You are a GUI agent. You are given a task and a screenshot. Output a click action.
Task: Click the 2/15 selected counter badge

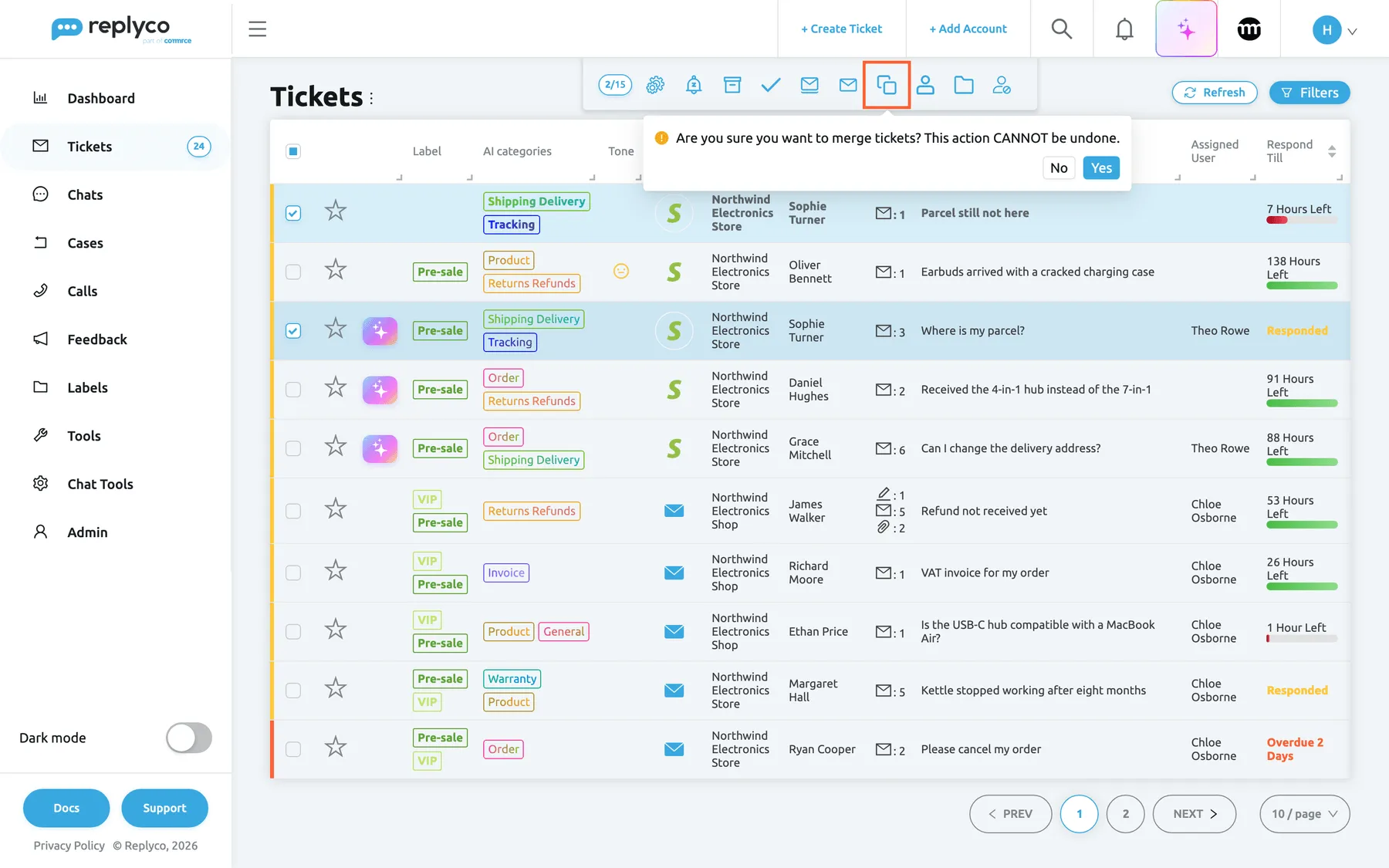[615, 85]
